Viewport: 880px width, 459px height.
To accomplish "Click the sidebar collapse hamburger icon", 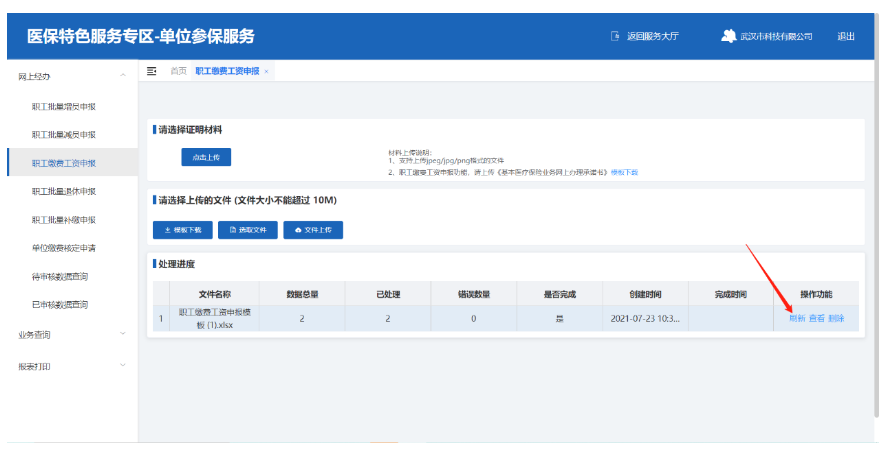I will (x=152, y=71).
